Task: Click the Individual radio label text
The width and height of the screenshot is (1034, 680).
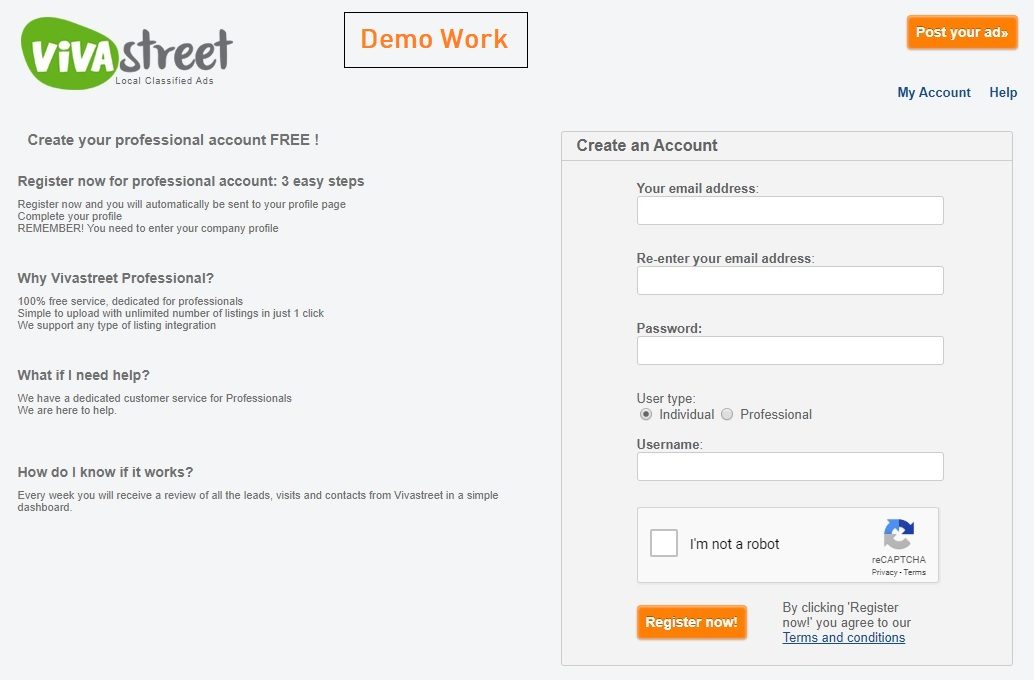Action: pyautogui.click(x=686, y=414)
